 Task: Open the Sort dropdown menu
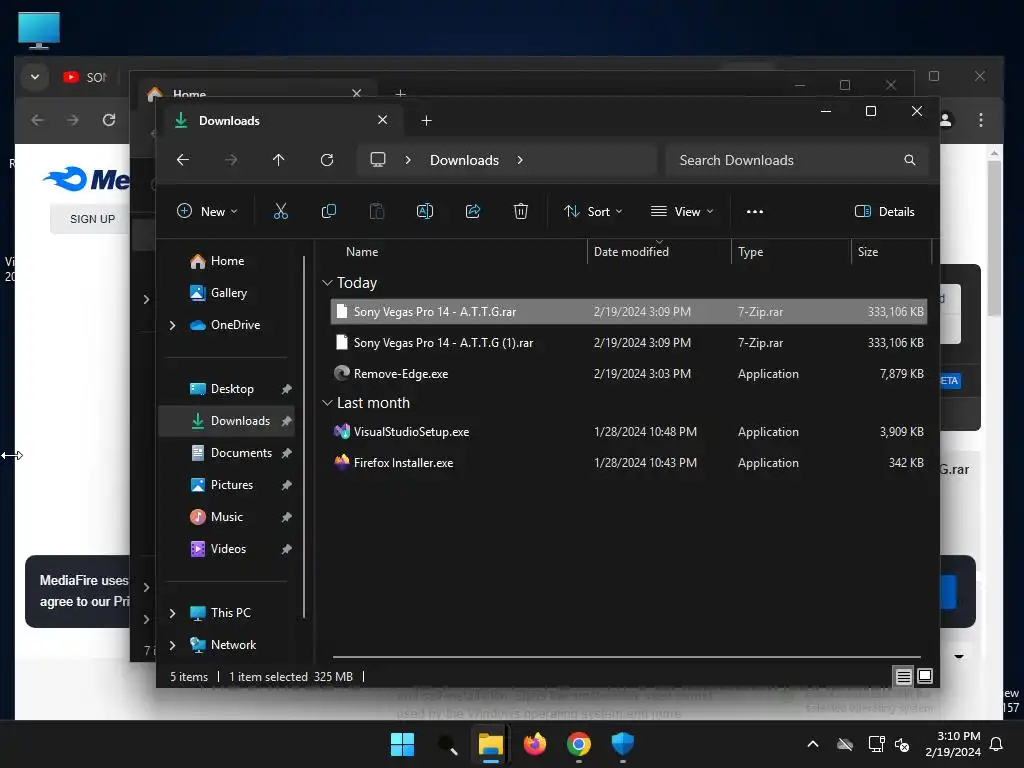pyautogui.click(x=593, y=211)
